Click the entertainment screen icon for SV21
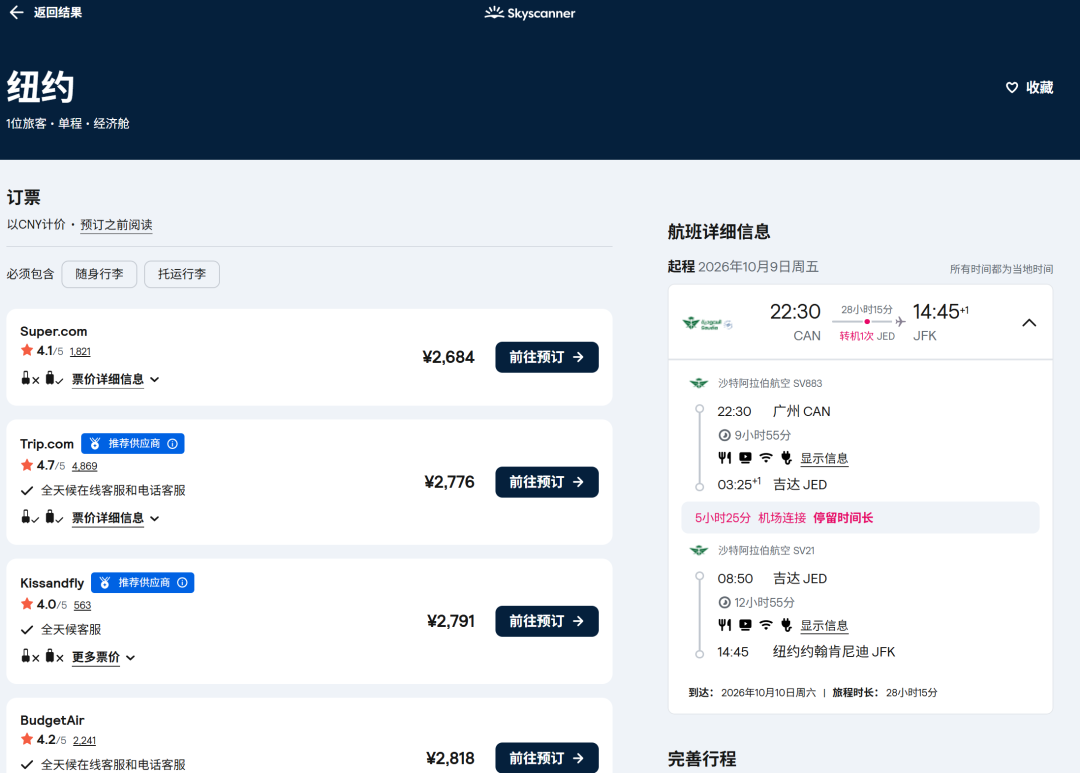The image size is (1080, 773). 745,625
